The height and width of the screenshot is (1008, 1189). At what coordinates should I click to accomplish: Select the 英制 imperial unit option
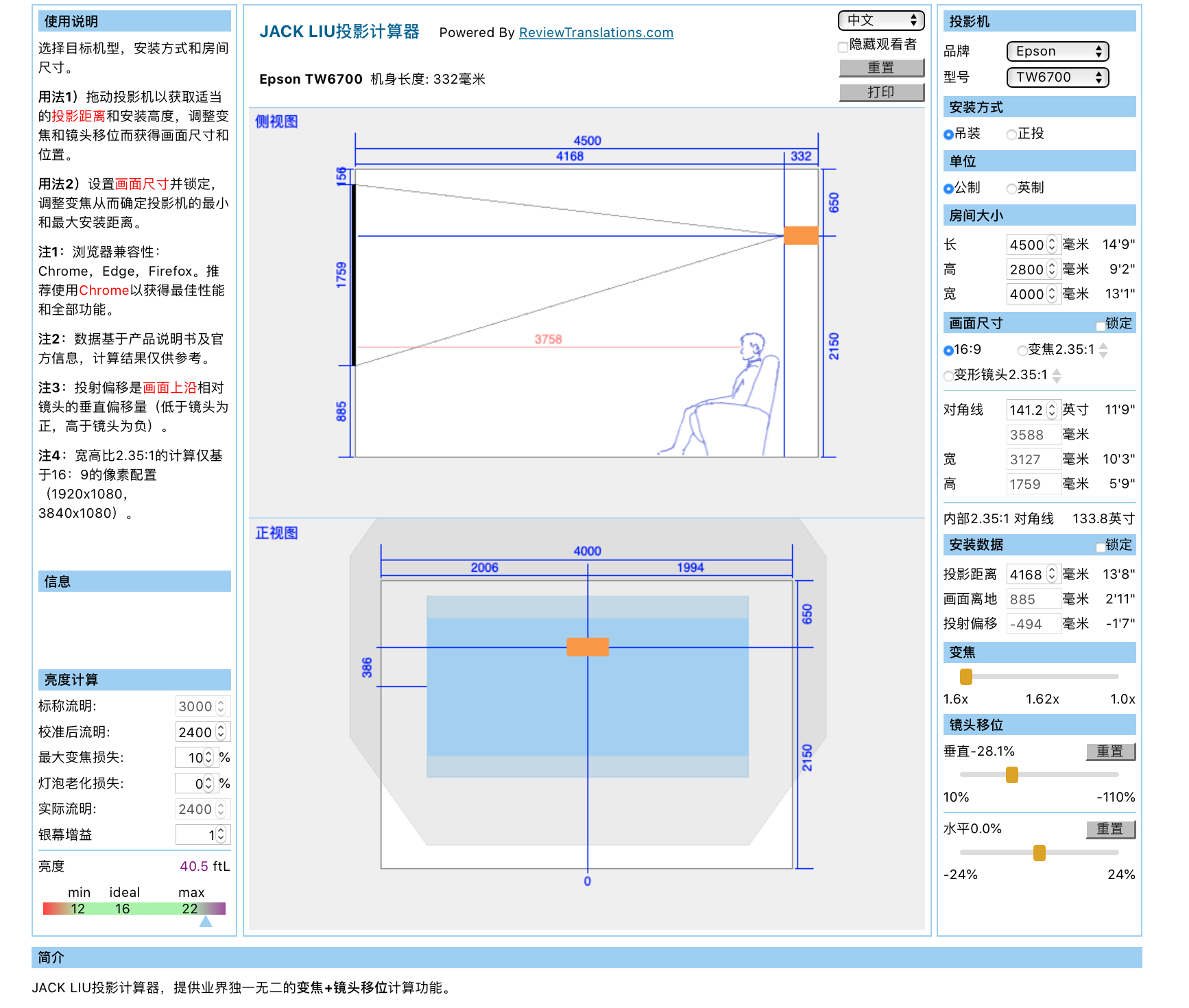1011,189
